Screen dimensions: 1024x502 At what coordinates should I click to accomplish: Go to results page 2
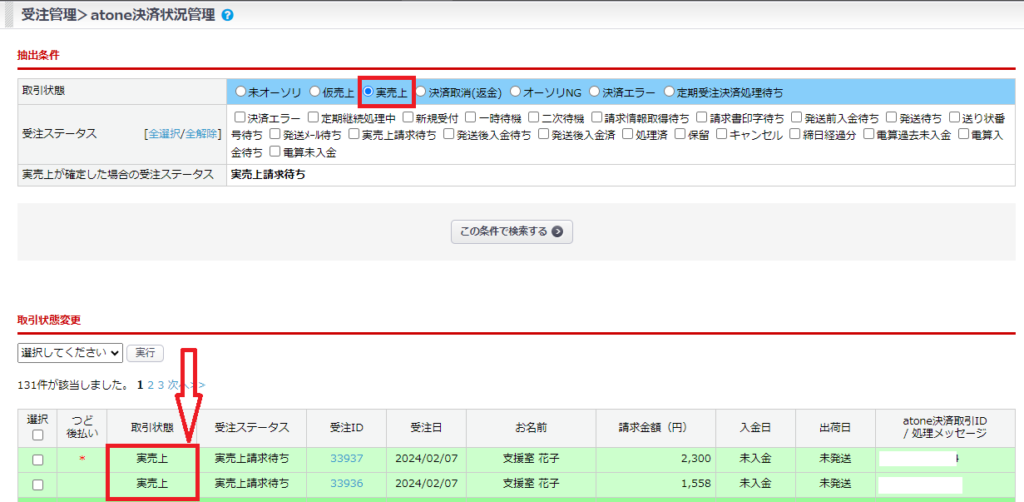point(151,385)
